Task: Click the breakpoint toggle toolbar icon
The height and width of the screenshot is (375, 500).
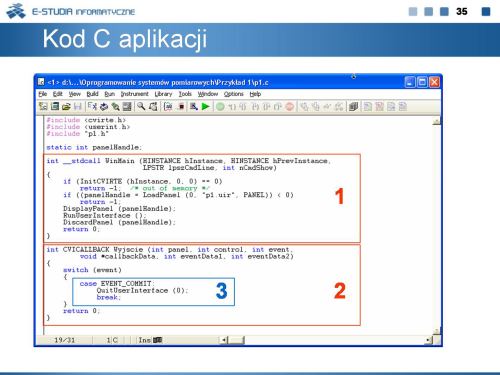Action: [x=181, y=107]
